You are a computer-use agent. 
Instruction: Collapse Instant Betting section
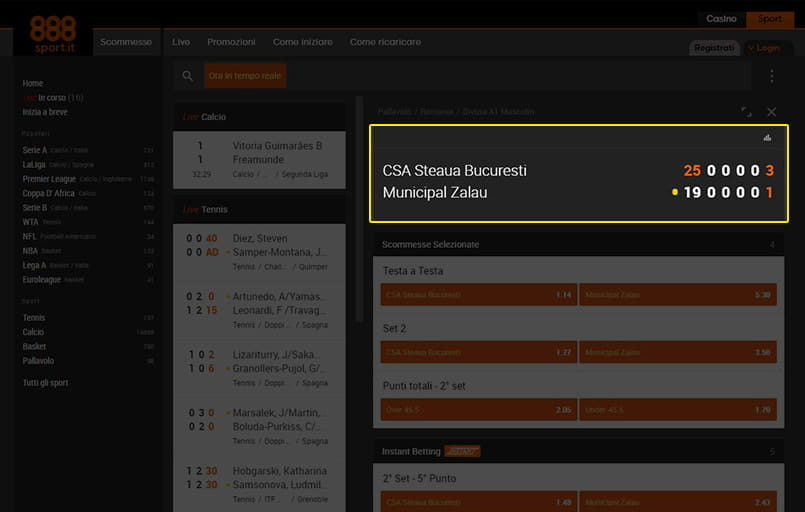(579, 451)
